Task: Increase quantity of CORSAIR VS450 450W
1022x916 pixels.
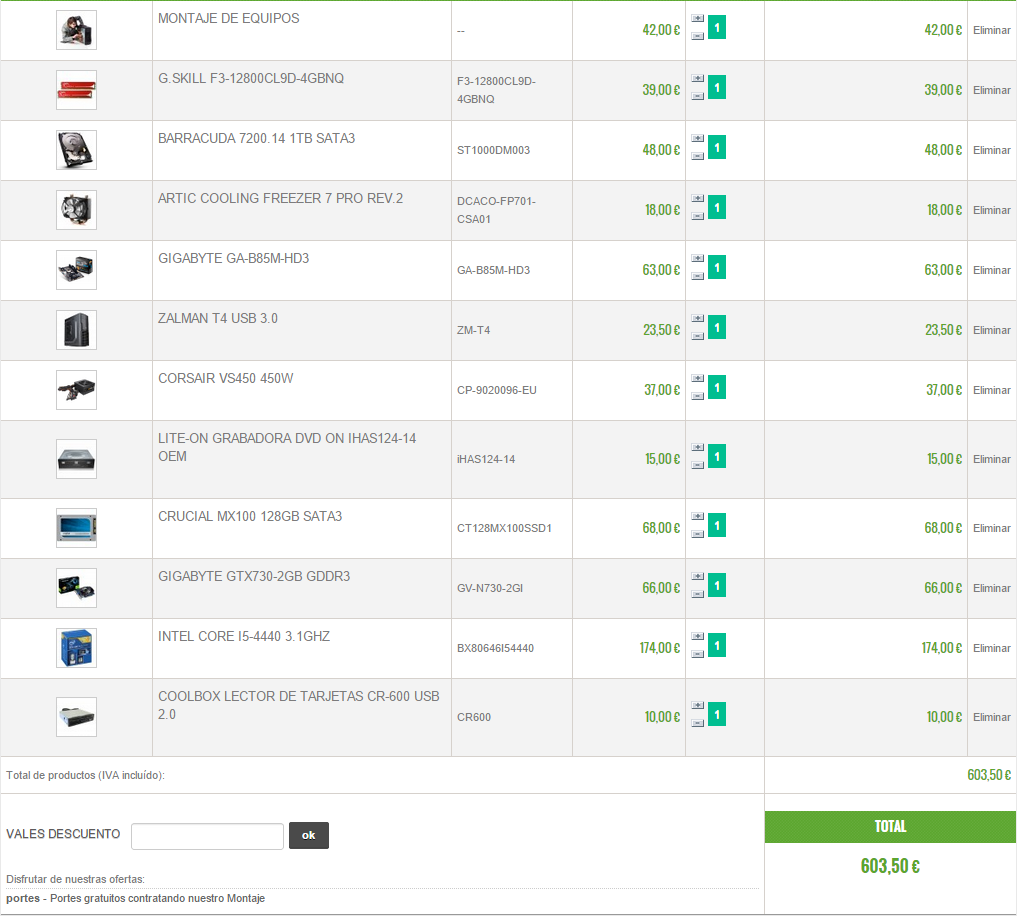Action: (697, 378)
